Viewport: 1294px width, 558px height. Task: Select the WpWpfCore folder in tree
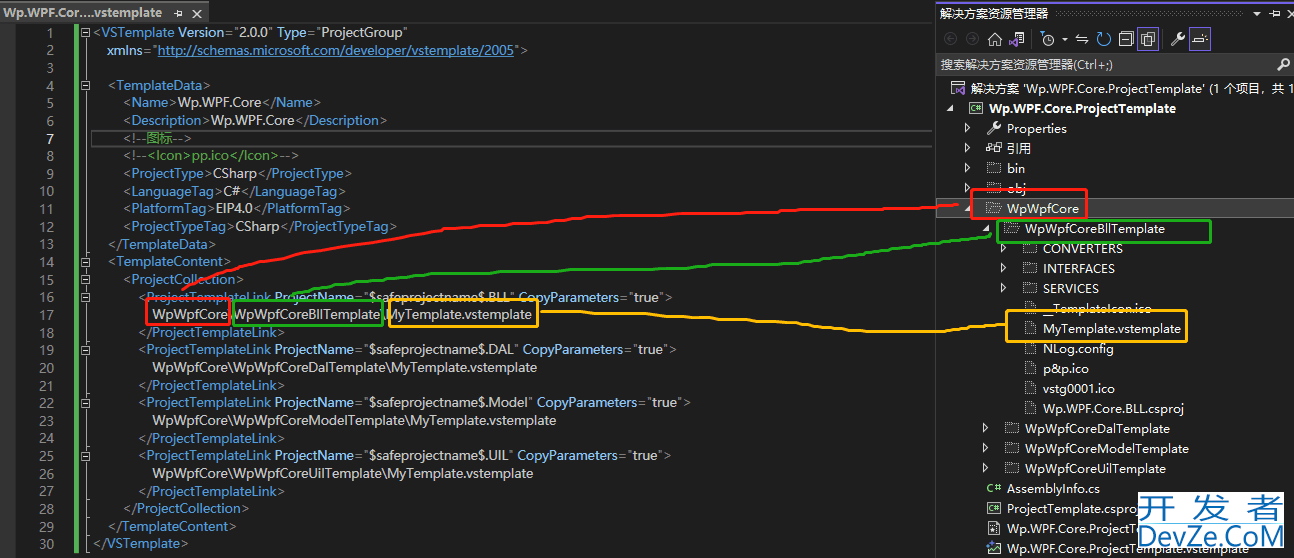tap(1032, 208)
